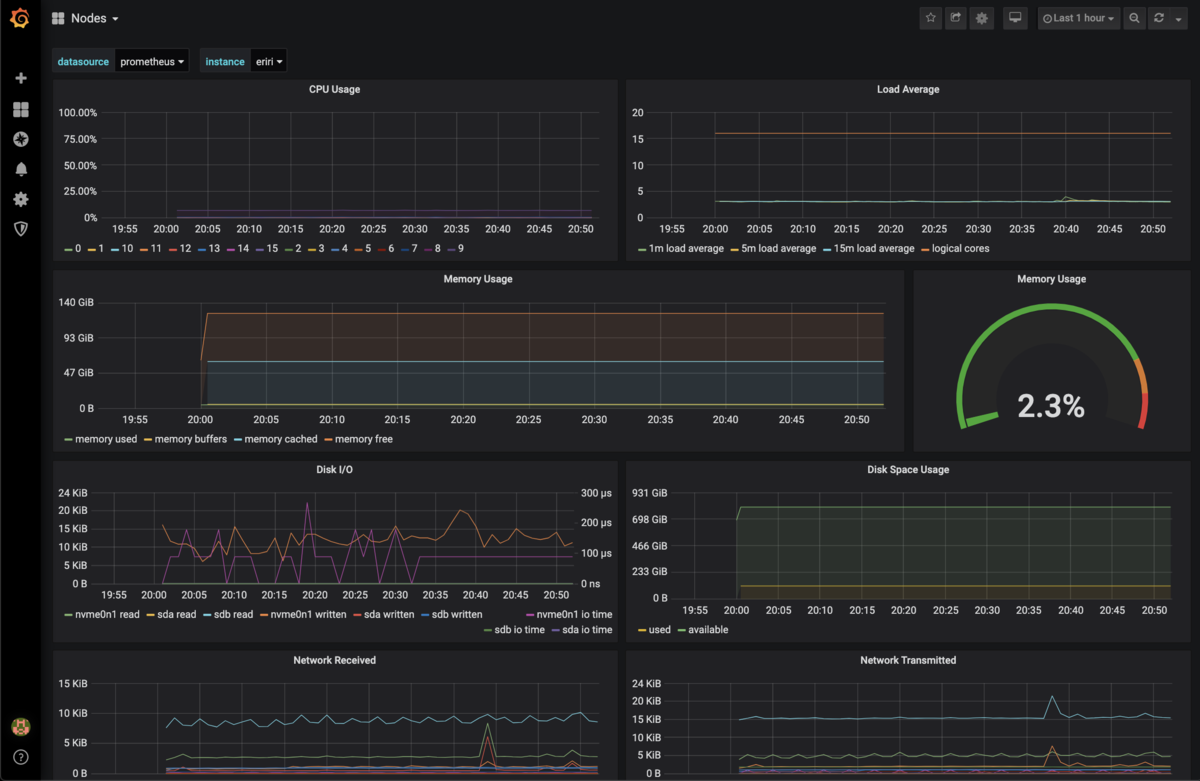Viewport: 1200px width, 781px height.
Task: Open dashboard settings gear in top bar
Action: (982, 18)
